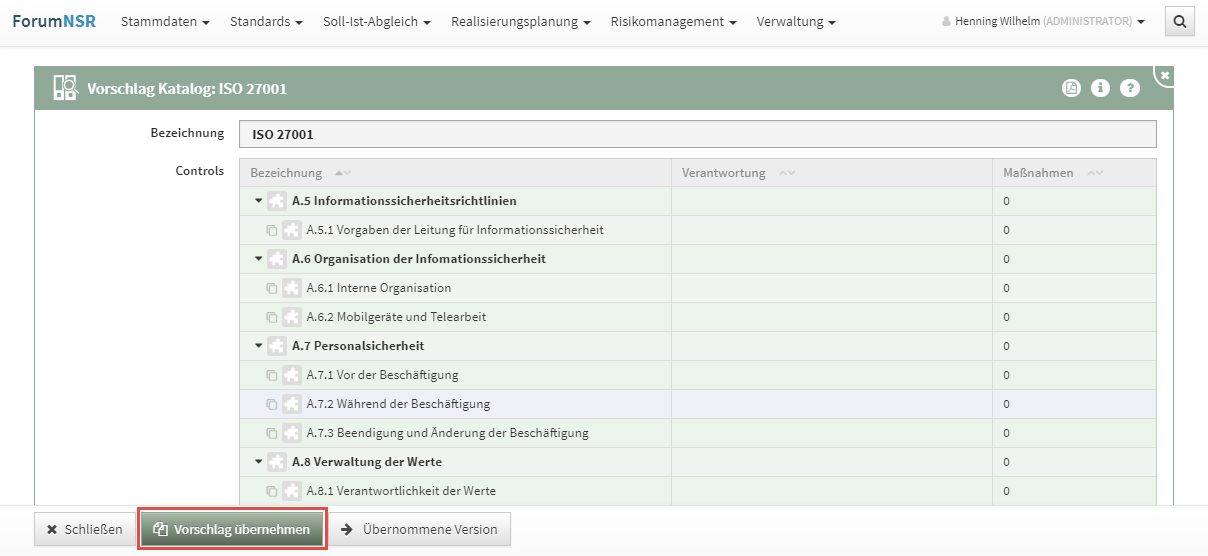This screenshot has height=556, width=1208.
Task: Click the help question mark icon
Action: click(x=1130, y=88)
